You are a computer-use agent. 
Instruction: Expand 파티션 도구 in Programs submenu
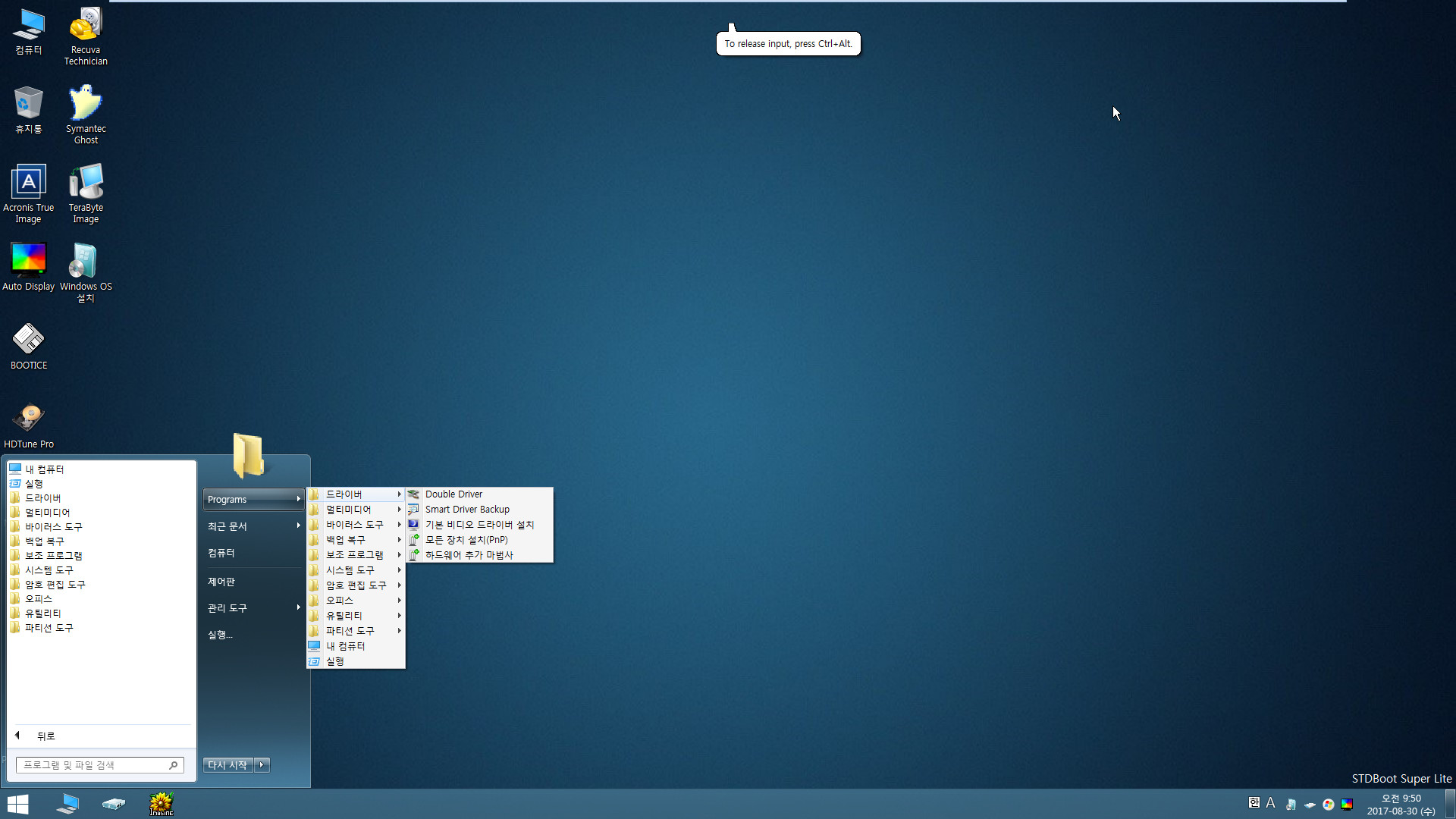click(x=356, y=631)
